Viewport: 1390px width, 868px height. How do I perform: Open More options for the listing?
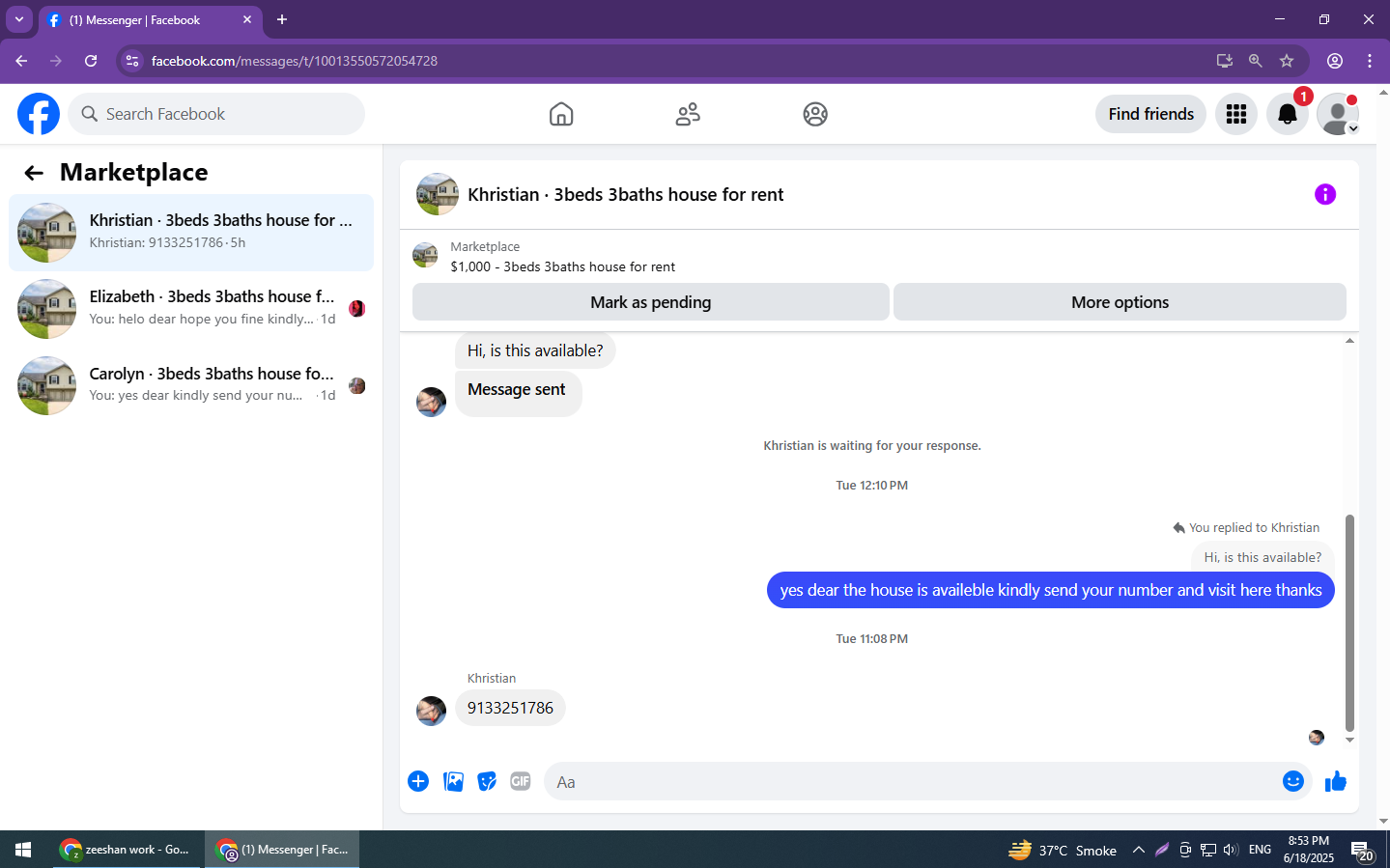(x=1120, y=302)
